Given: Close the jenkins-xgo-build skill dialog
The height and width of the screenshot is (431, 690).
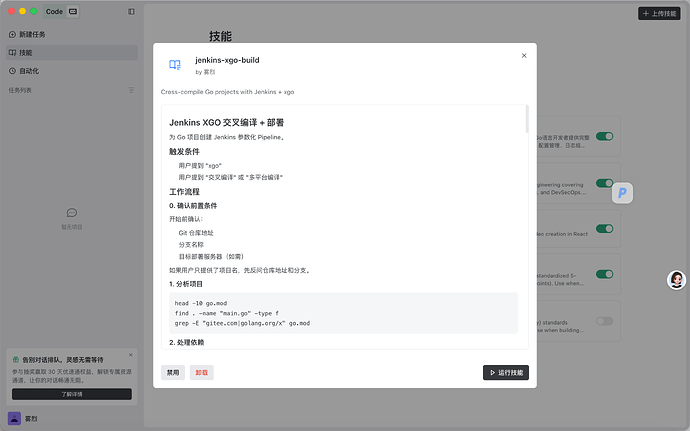Looking at the screenshot, I should pos(524,55).
